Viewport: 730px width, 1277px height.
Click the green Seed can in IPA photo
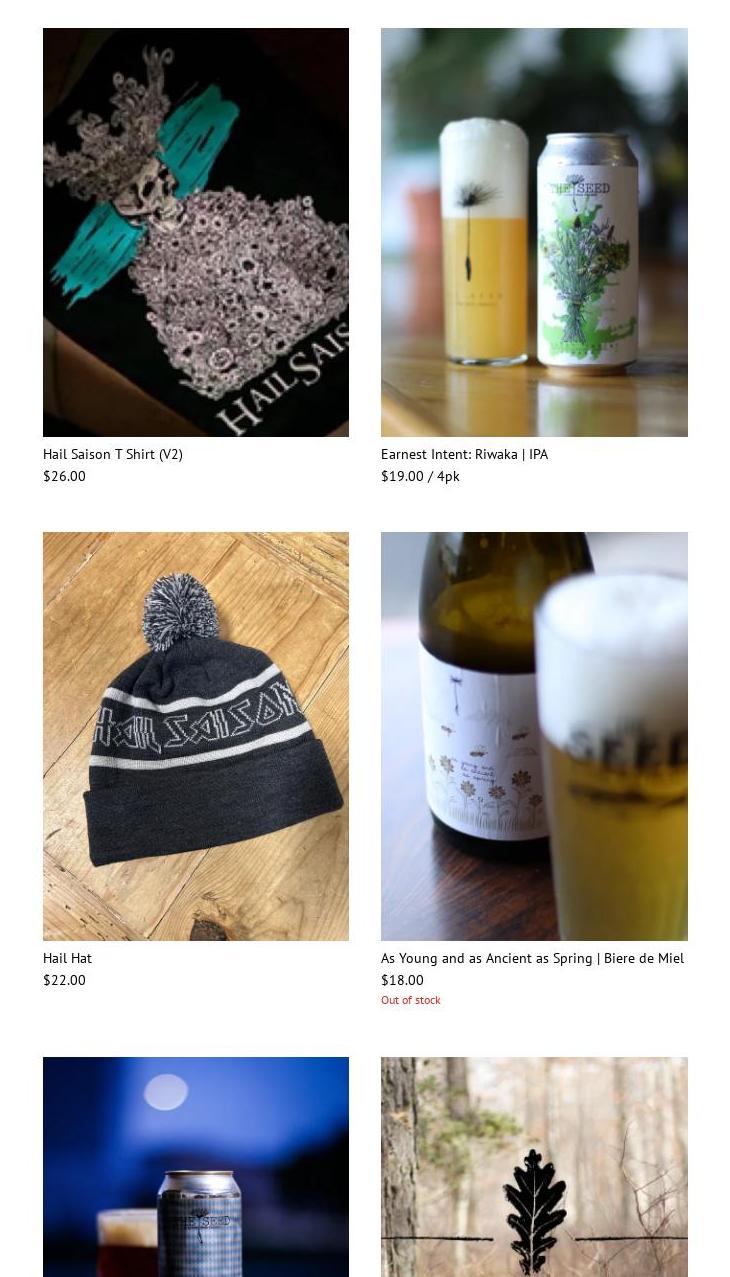coord(587,252)
